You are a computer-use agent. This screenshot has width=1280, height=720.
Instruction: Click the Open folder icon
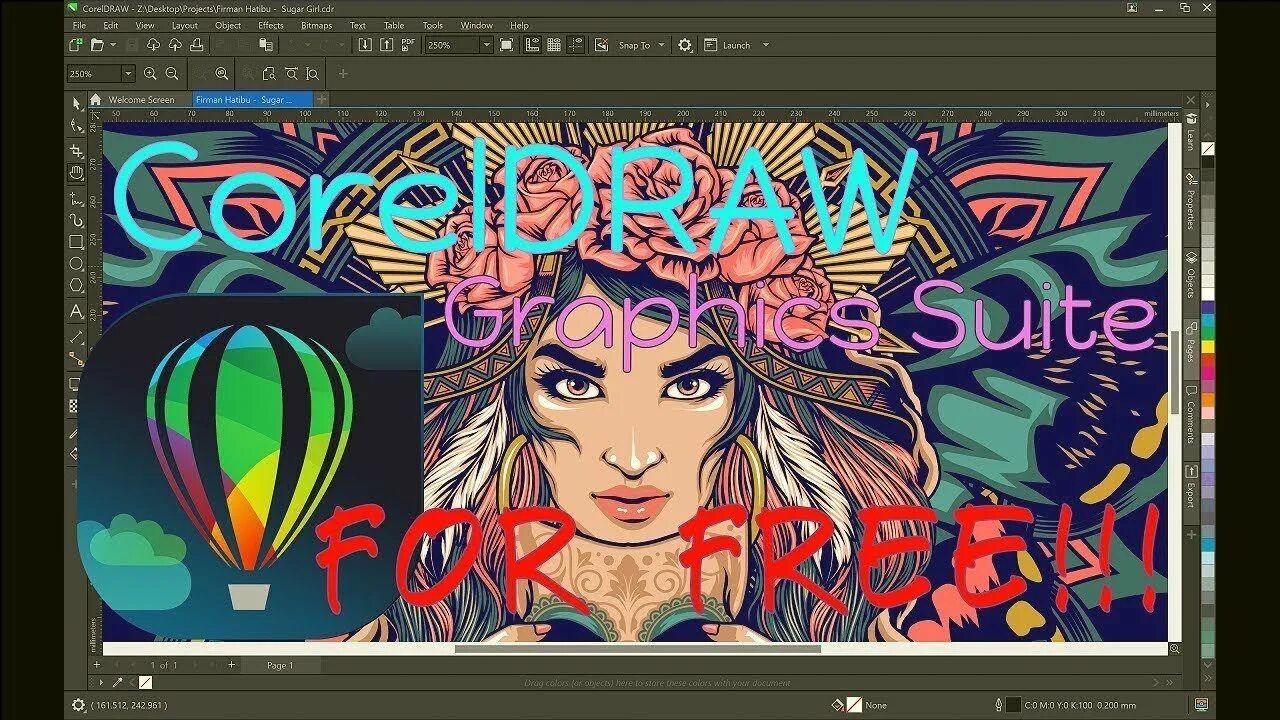coord(97,45)
